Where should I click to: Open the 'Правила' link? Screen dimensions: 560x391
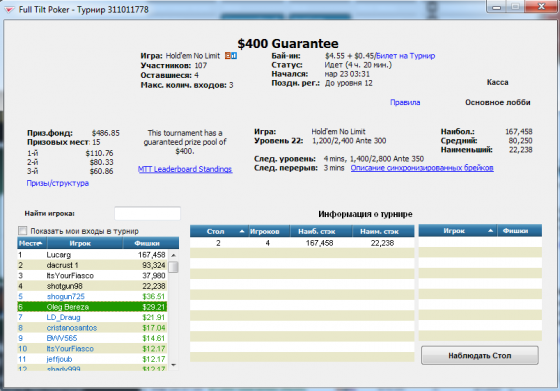(x=405, y=102)
